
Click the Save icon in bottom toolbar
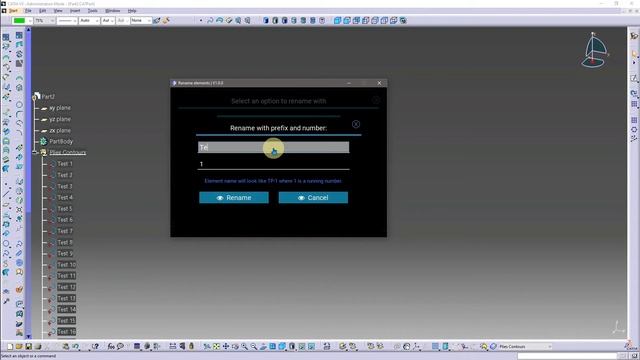29,347
